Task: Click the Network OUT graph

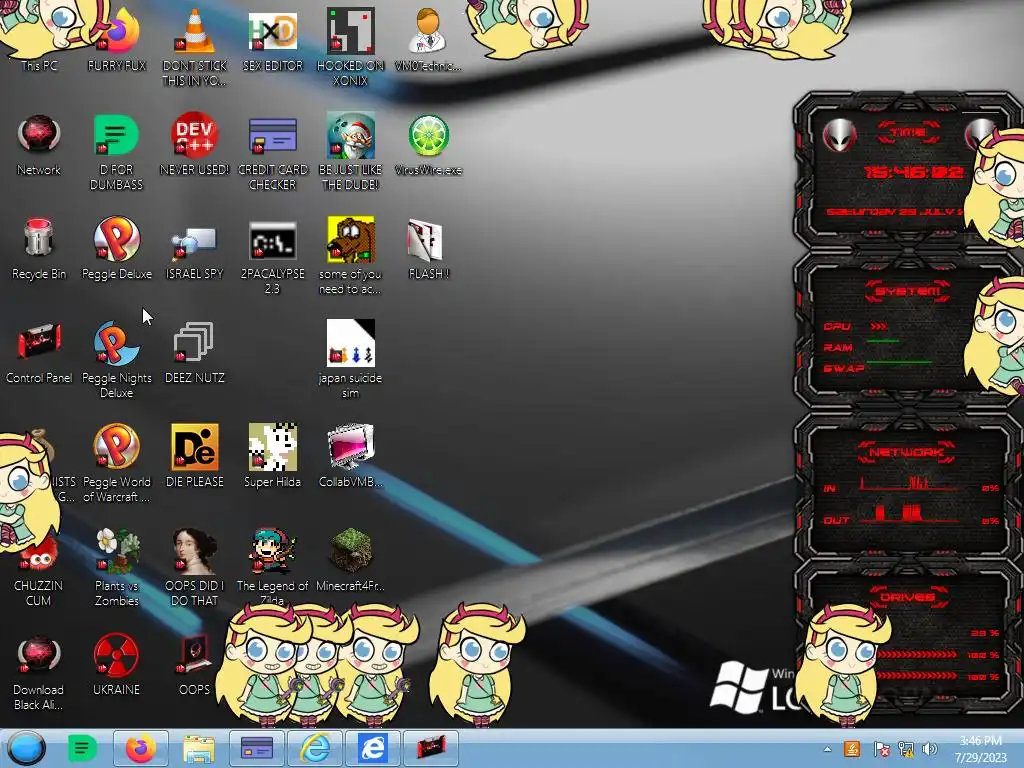Action: pos(910,513)
